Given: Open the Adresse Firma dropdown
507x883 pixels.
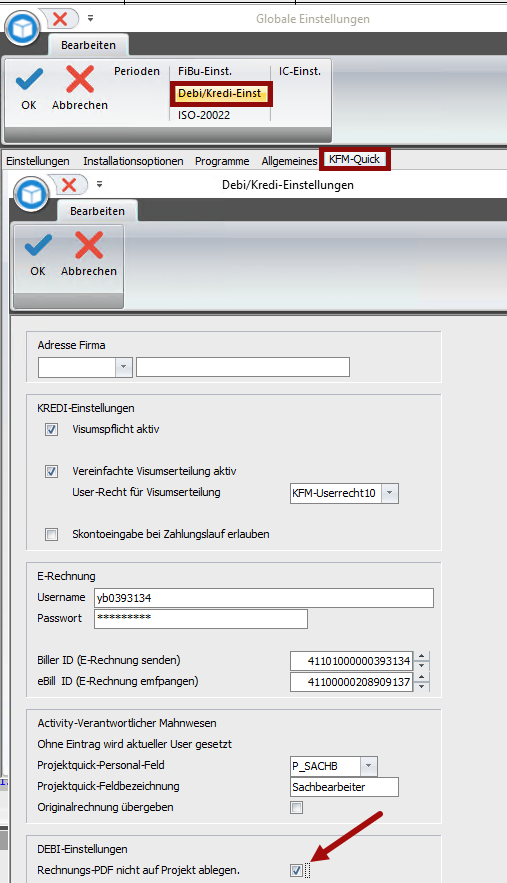Looking at the screenshot, I should [x=124, y=367].
